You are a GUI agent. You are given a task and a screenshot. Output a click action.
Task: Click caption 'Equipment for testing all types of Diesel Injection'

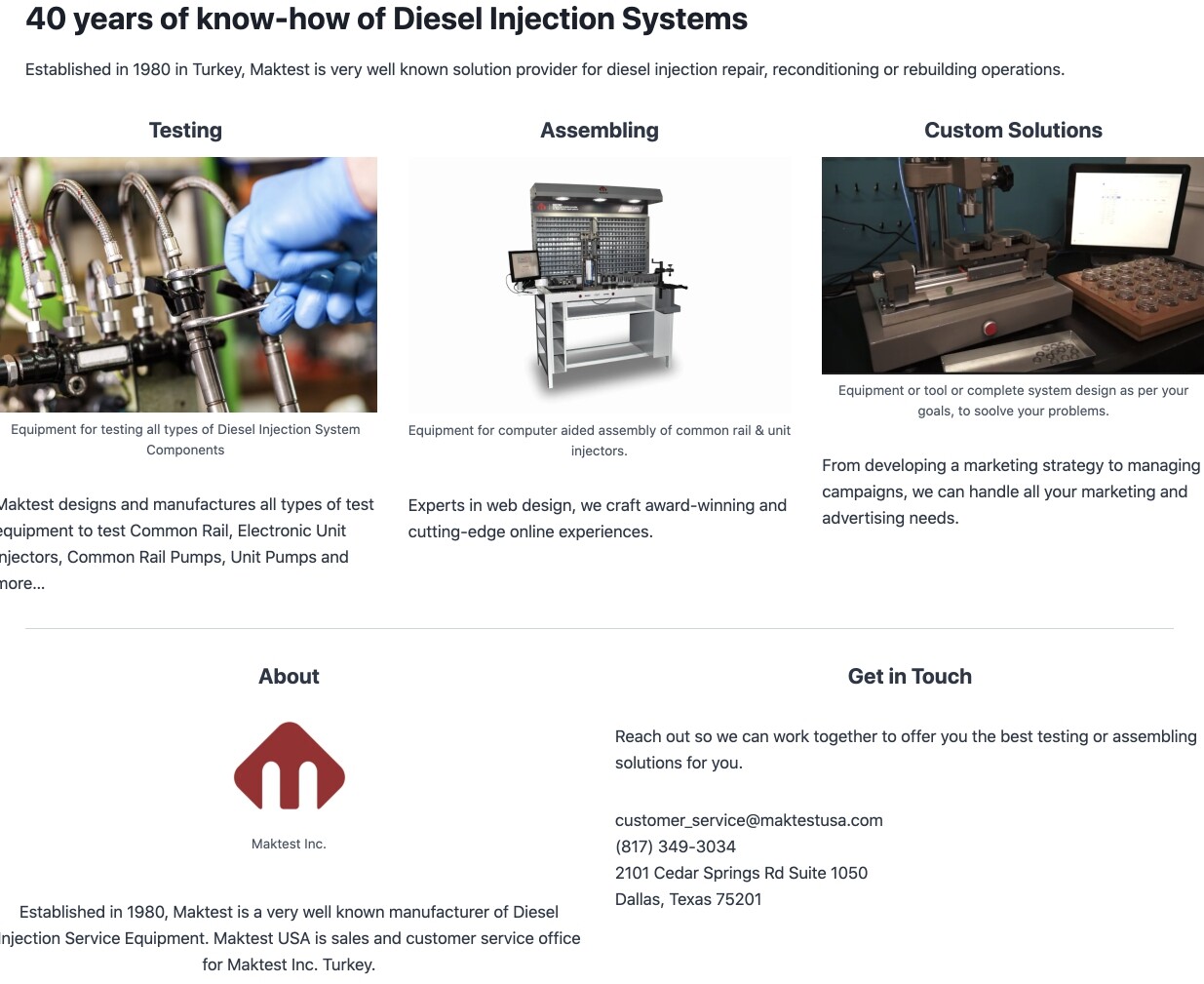[x=185, y=440]
